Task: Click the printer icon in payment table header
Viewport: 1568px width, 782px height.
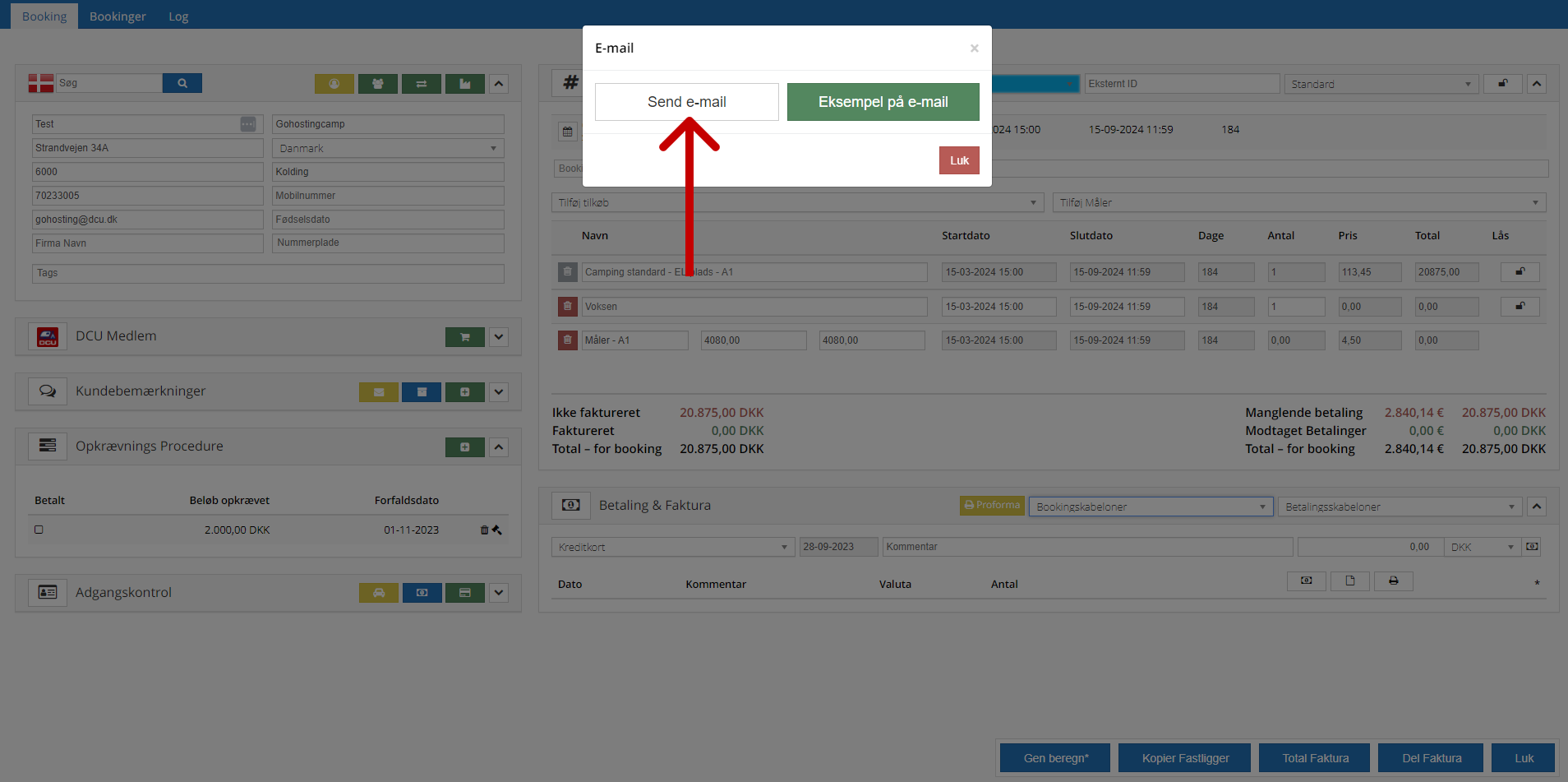Action: pos(1393,581)
